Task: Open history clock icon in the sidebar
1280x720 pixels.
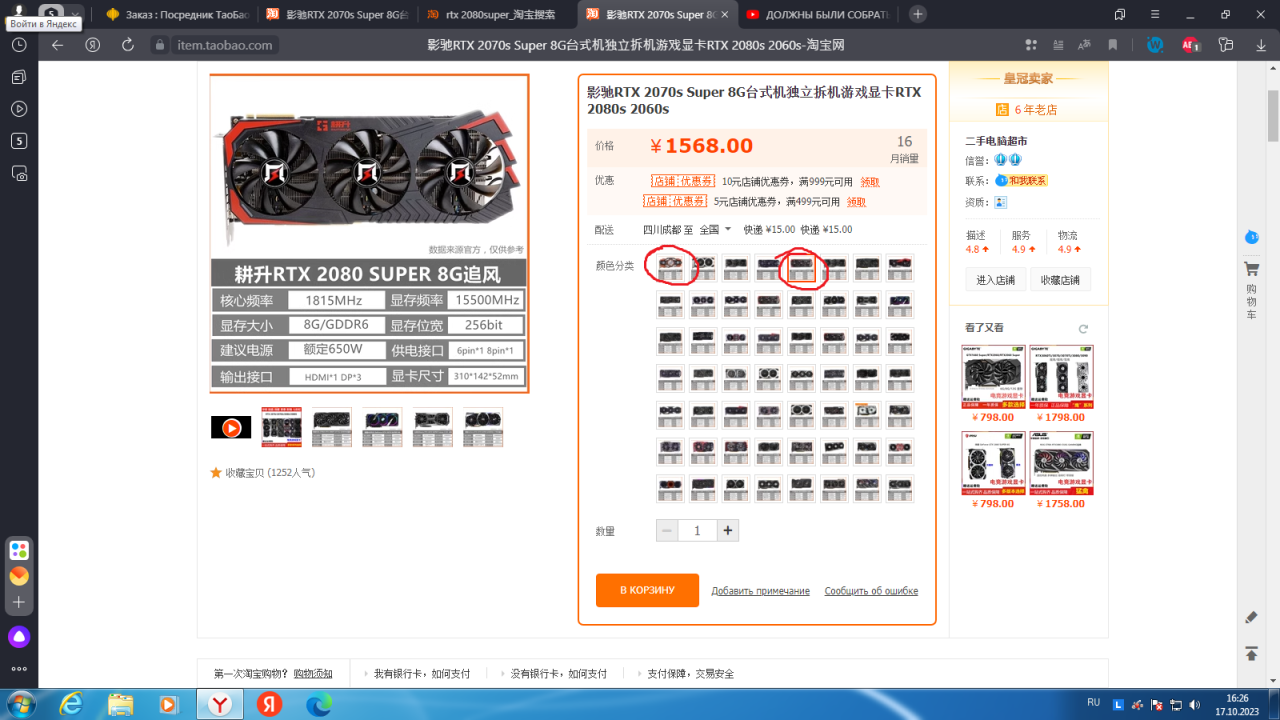Action: (19, 45)
